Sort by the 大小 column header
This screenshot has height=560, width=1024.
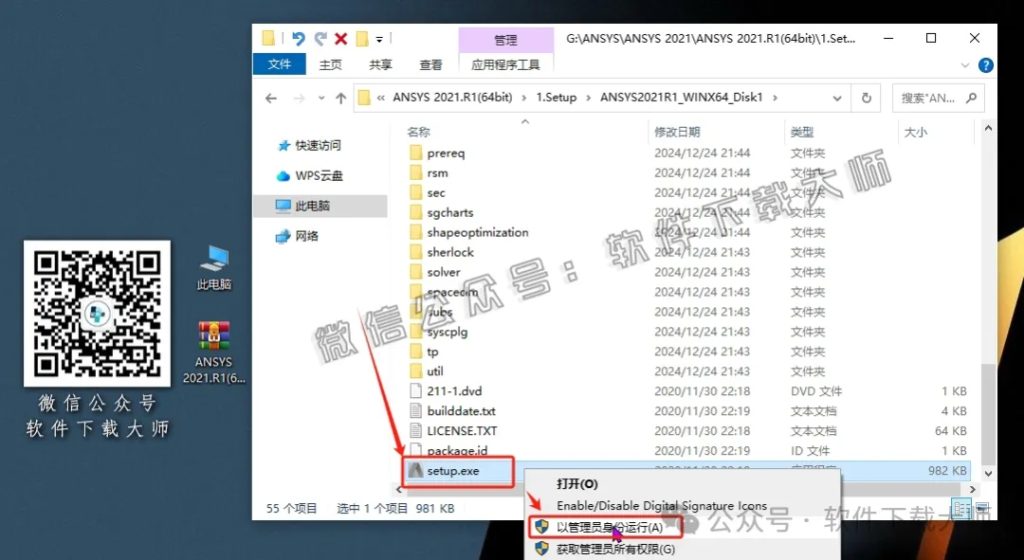pyautogui.click(x=916, y=132)
